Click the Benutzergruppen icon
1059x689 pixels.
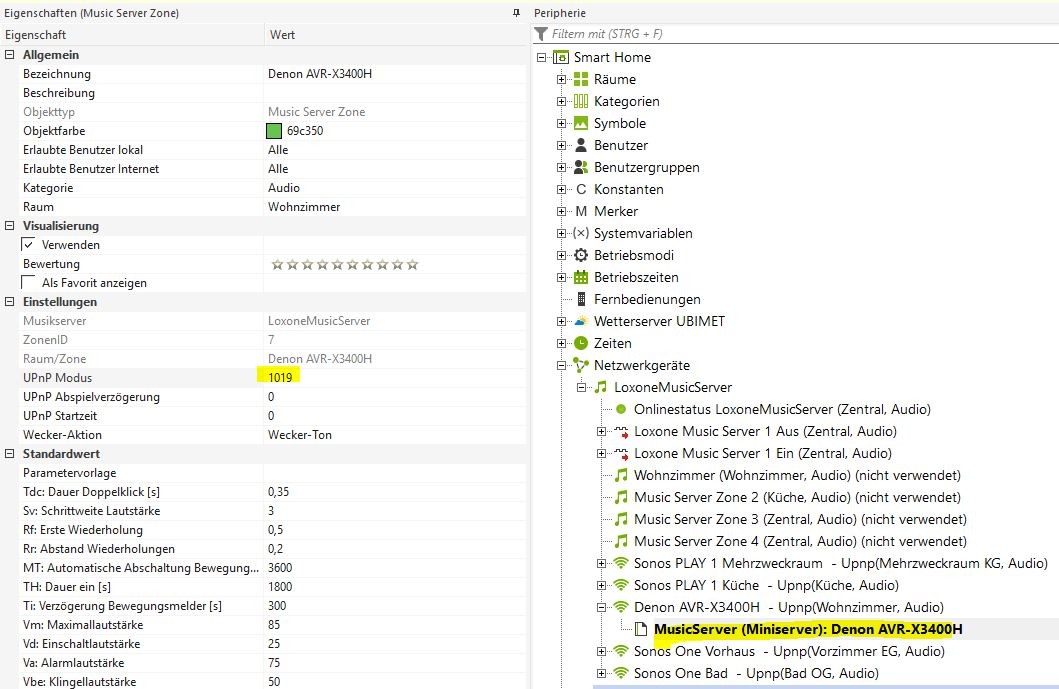581,168
